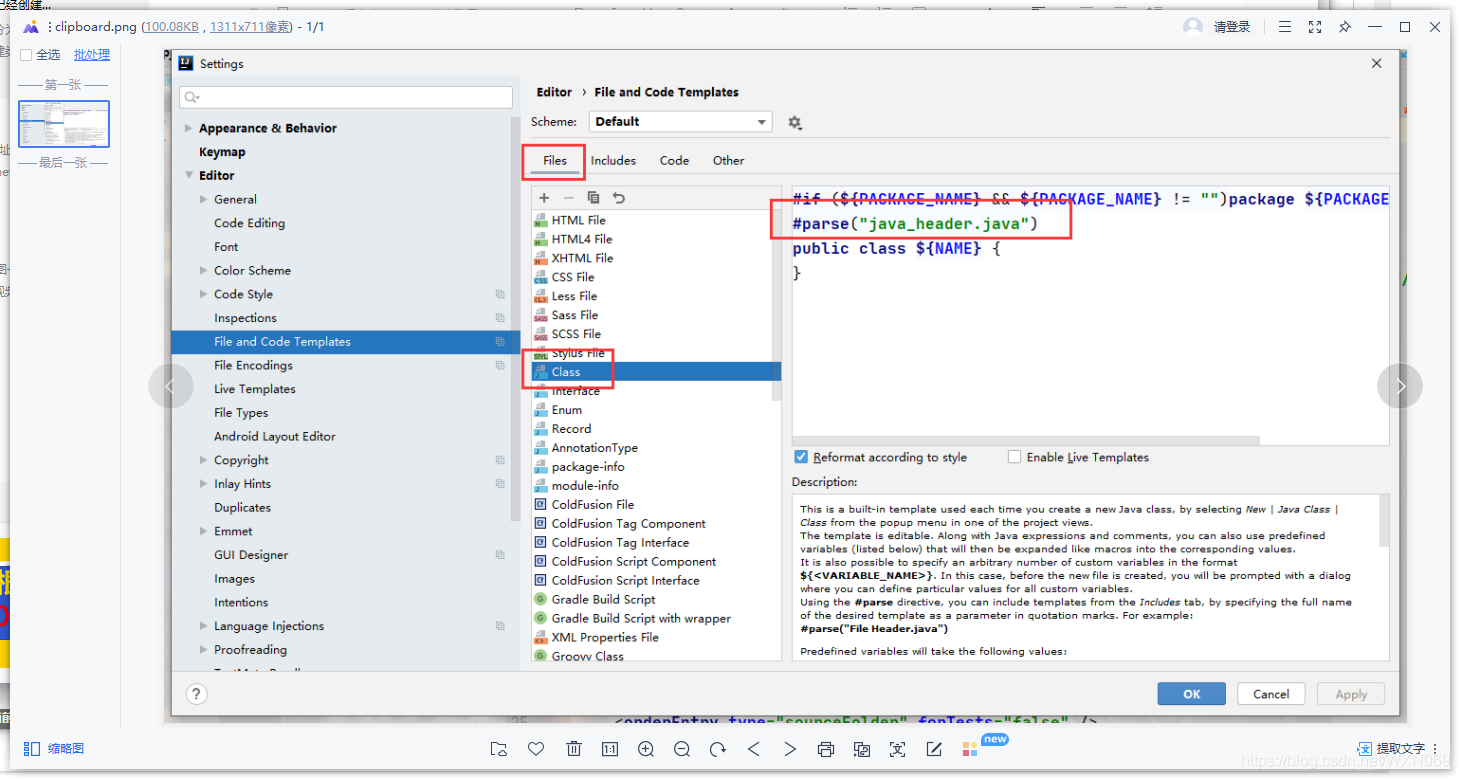Image resolution: width=1460 pixels, height=779 pixels.
Task: Open viewer hamburger menu
Action: [x=1285, y=27]
